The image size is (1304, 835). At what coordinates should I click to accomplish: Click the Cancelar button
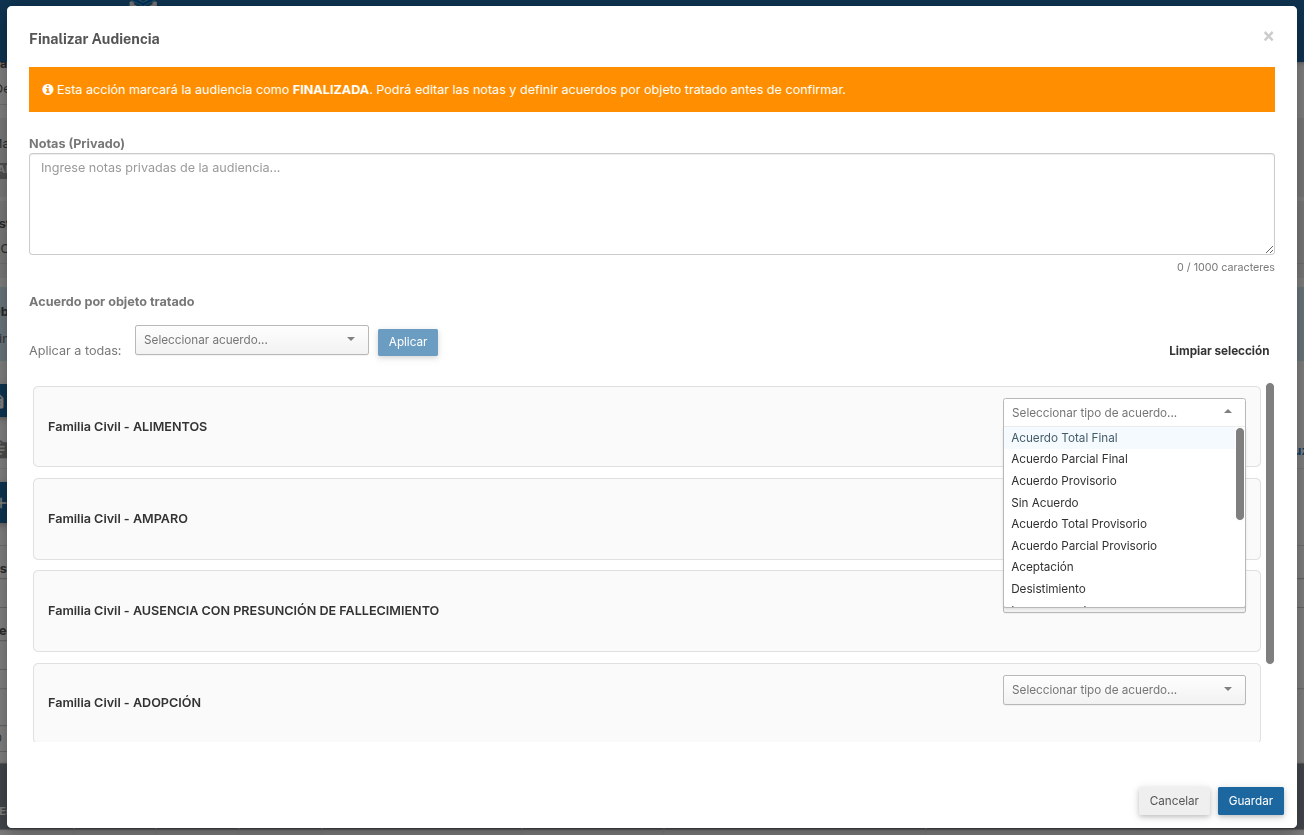[x=1174, y=801]
